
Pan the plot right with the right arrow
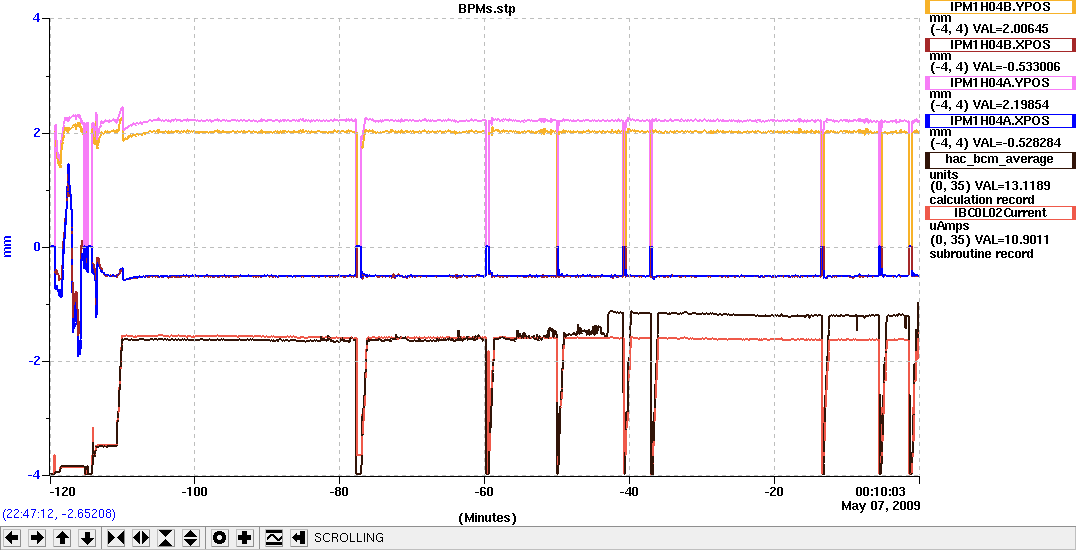37,538
